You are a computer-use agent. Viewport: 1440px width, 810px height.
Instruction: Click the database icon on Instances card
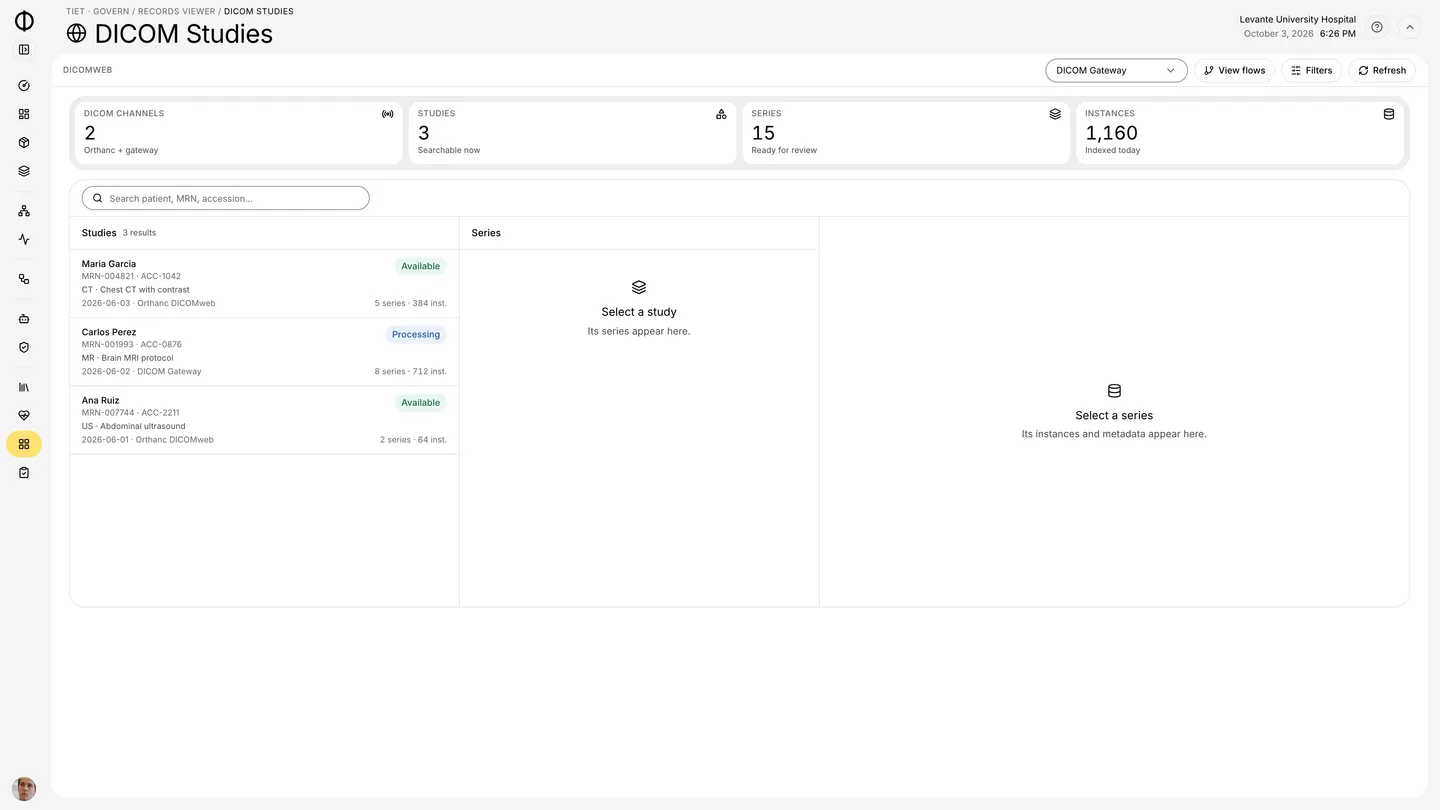[1389, 114]
